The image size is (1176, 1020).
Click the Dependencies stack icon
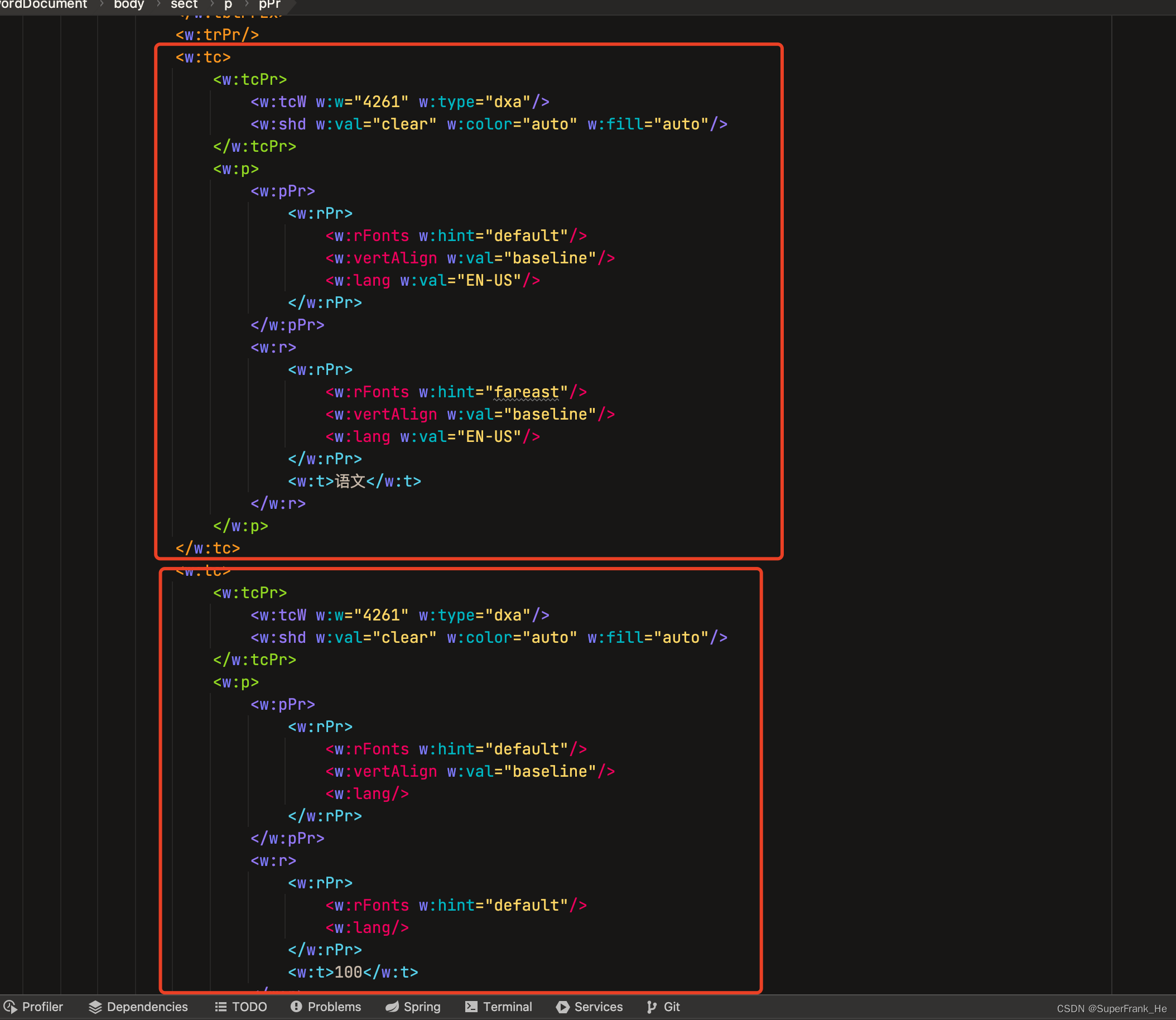pos(95,1007)
